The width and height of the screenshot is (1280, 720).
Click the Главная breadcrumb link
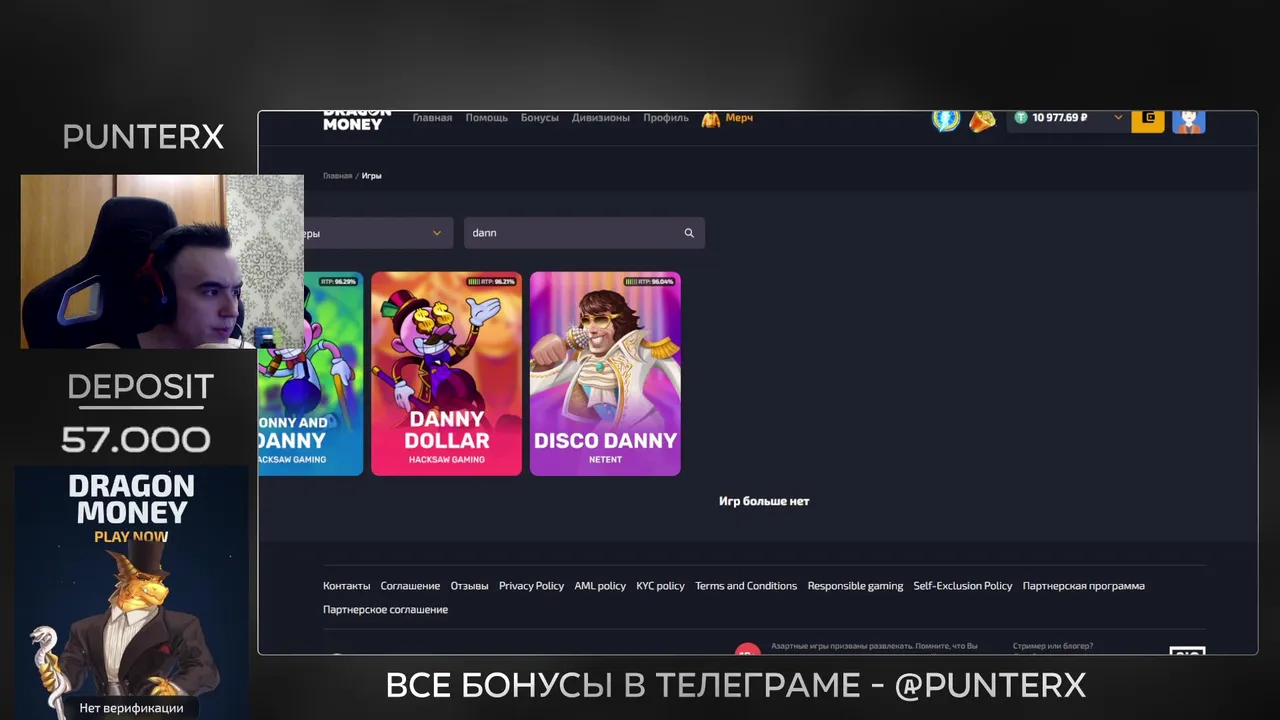337,176
